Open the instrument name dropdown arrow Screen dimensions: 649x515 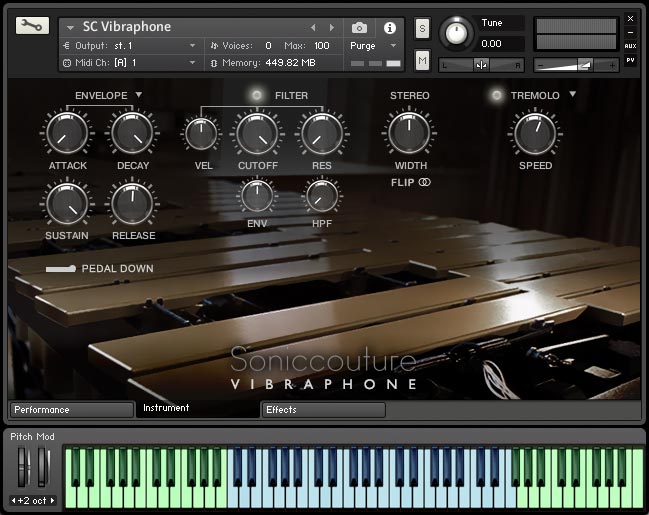pyautogui.click(x=70, y=28)
